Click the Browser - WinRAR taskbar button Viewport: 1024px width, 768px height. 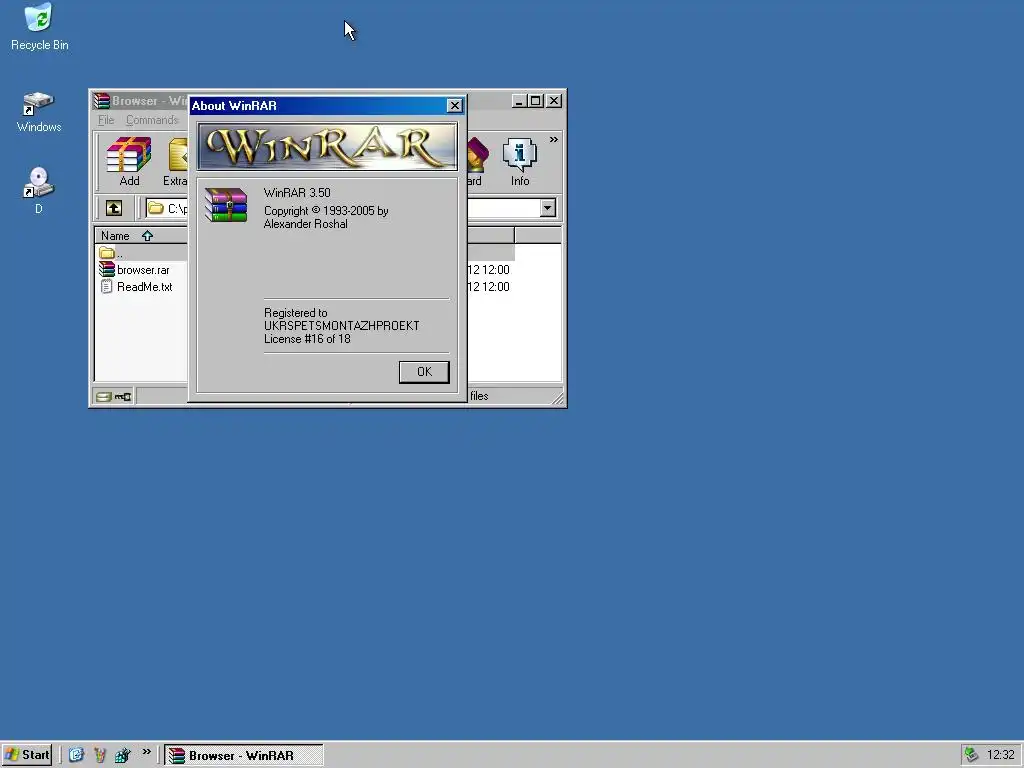[x=244, y=755]
